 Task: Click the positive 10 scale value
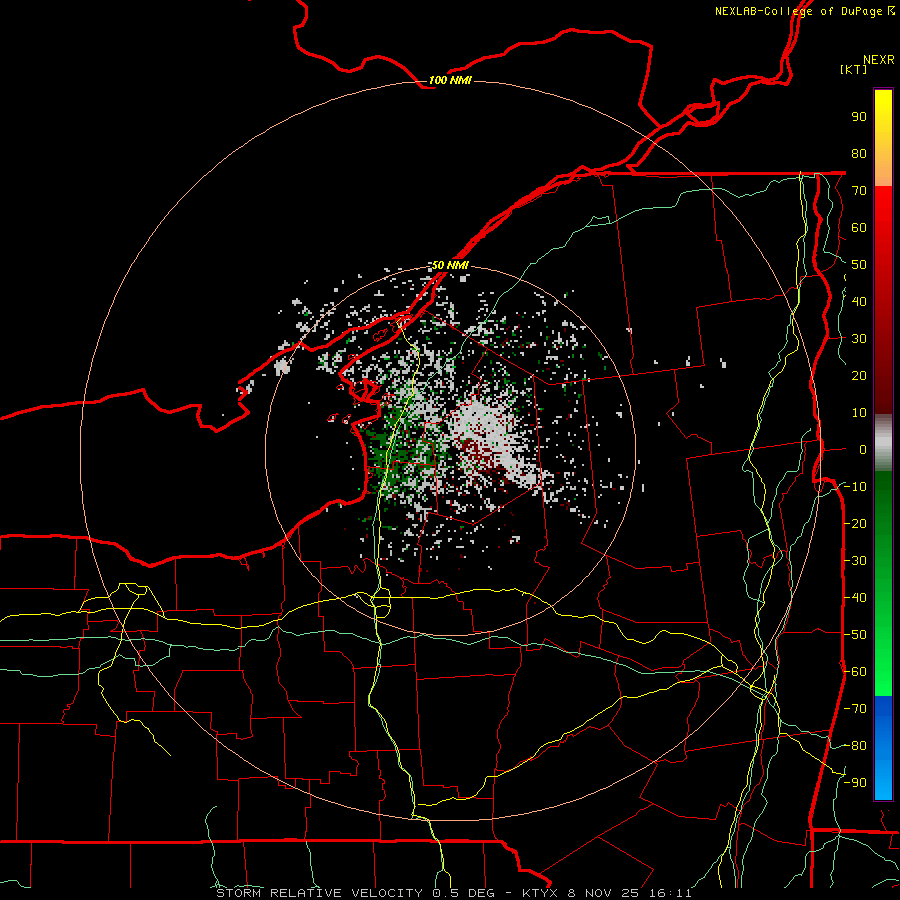pyautogui.click(x=859, y=413)
